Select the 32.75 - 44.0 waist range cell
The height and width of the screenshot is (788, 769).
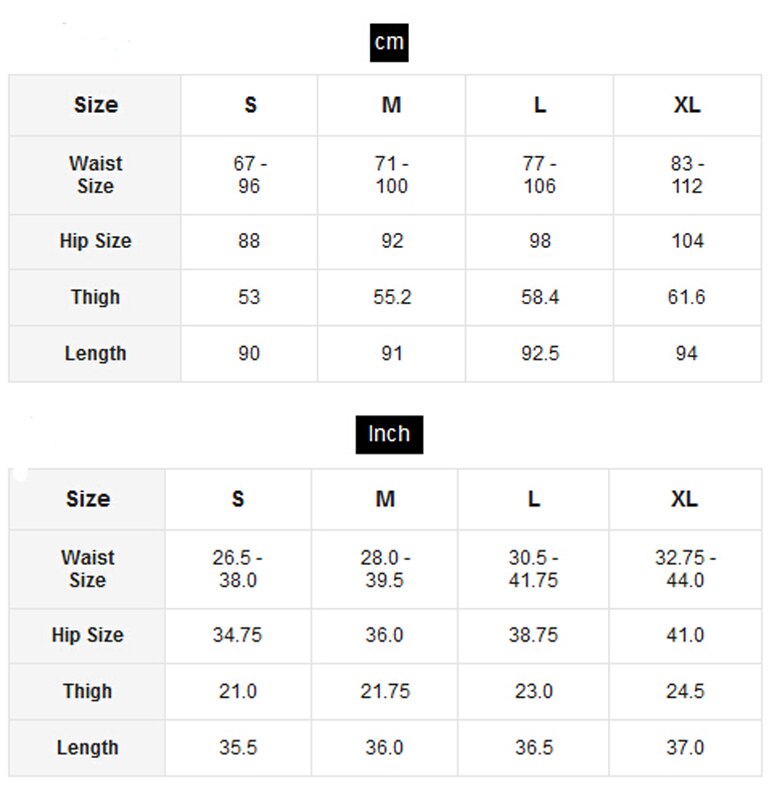pyautogui.click(x=685, y=569)
